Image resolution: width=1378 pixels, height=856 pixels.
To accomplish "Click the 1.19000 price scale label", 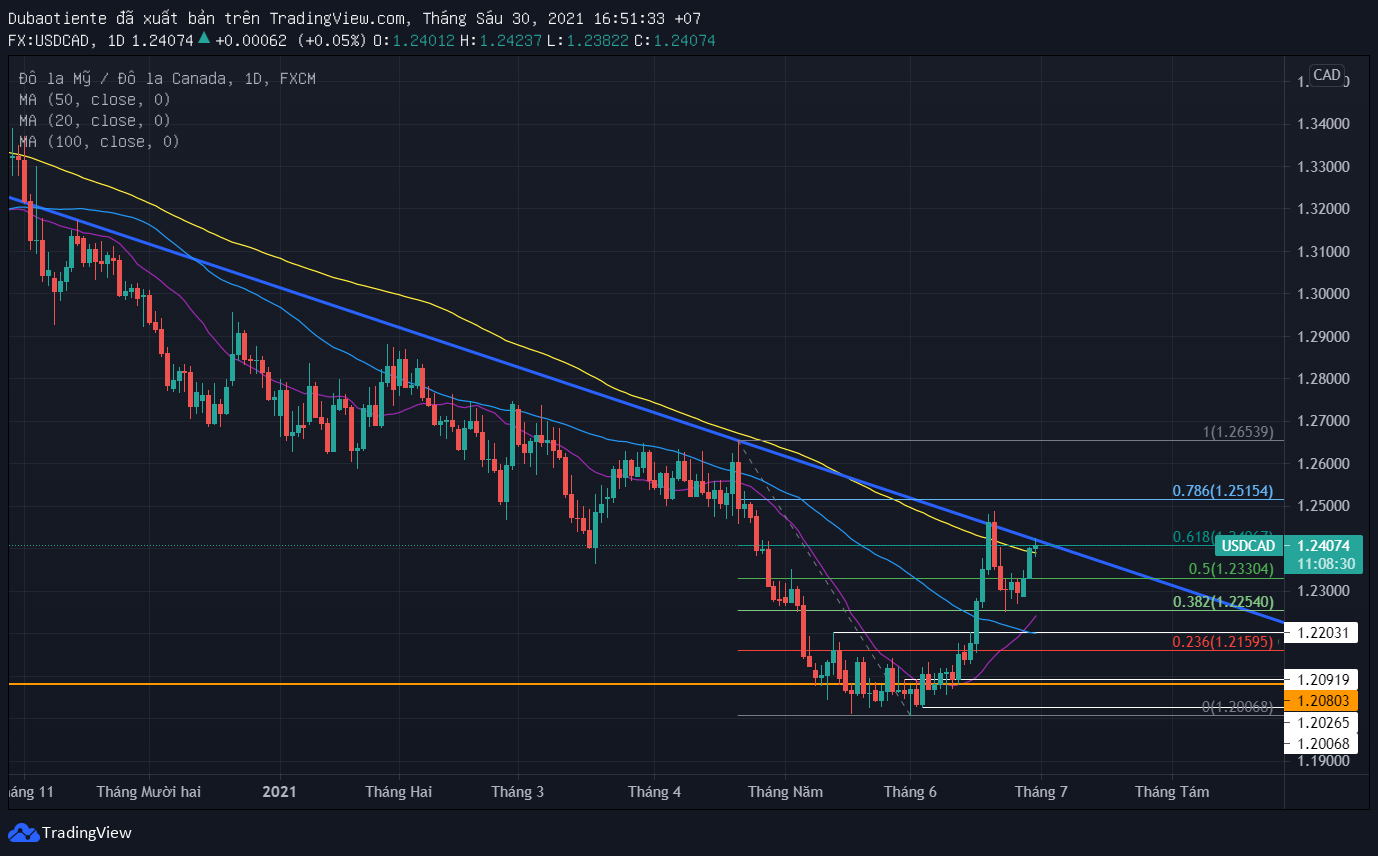I will (1323, 761).
